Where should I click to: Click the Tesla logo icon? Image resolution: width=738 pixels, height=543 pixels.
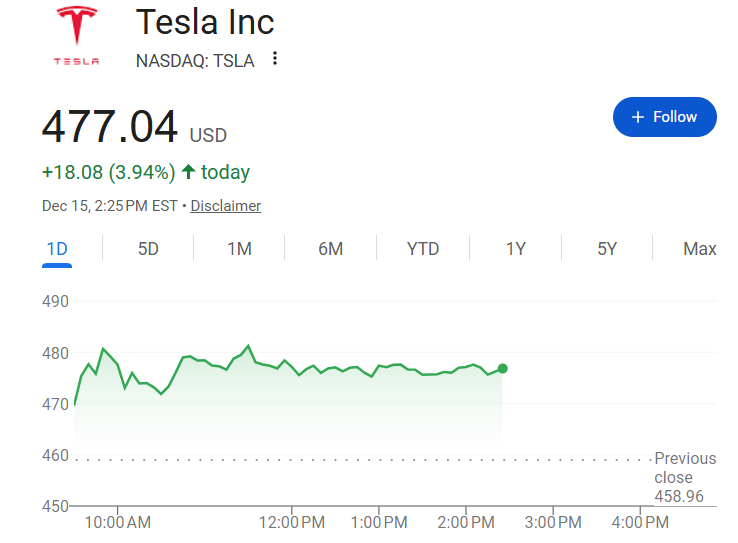pyautogui.click(x=77, y=35)
